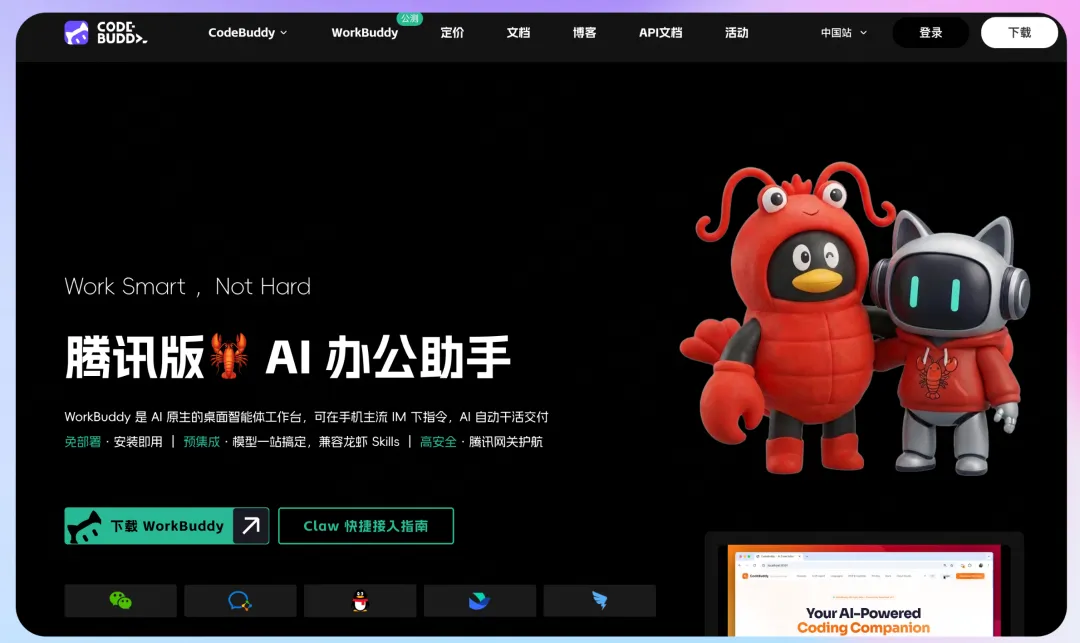
Task: Click the 登录 login button
Action: [931, 32]
